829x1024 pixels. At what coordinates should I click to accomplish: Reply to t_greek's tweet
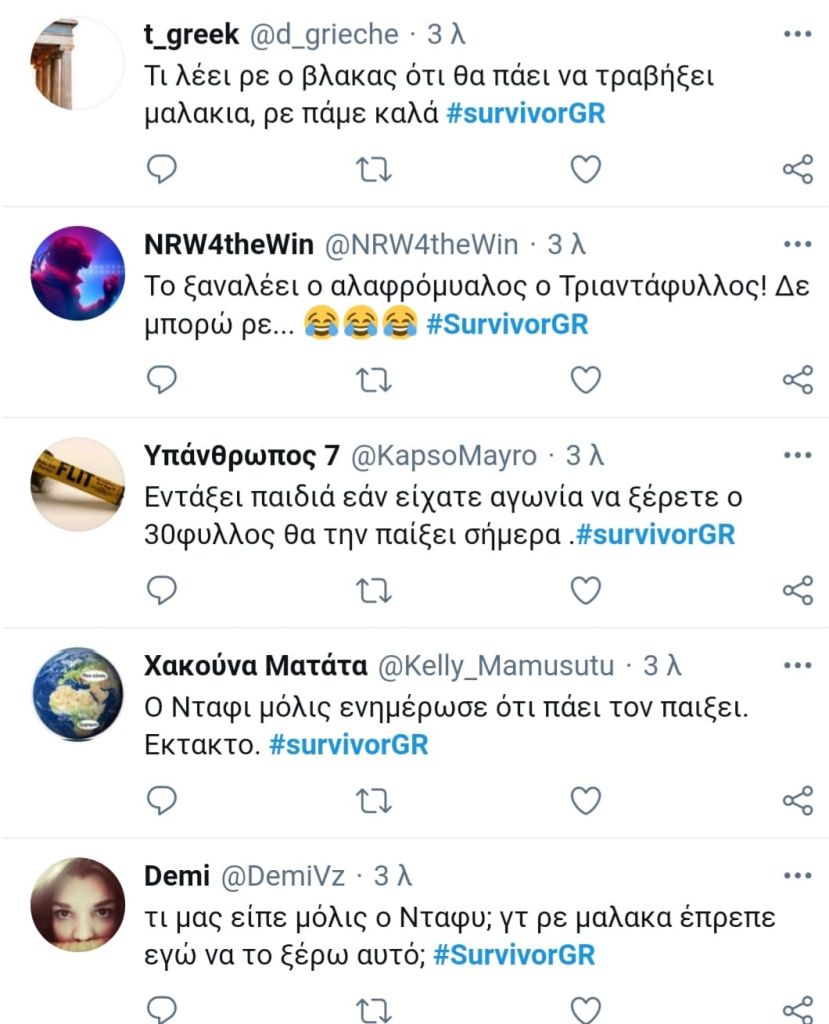tap(161, 169)
